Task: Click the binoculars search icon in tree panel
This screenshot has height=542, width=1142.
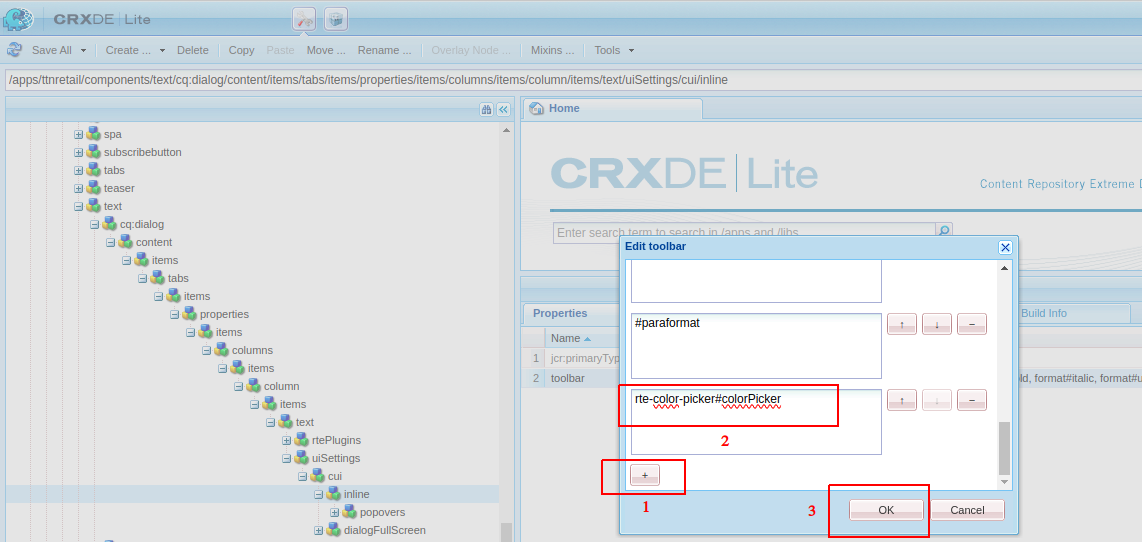Action: point(487,110)
